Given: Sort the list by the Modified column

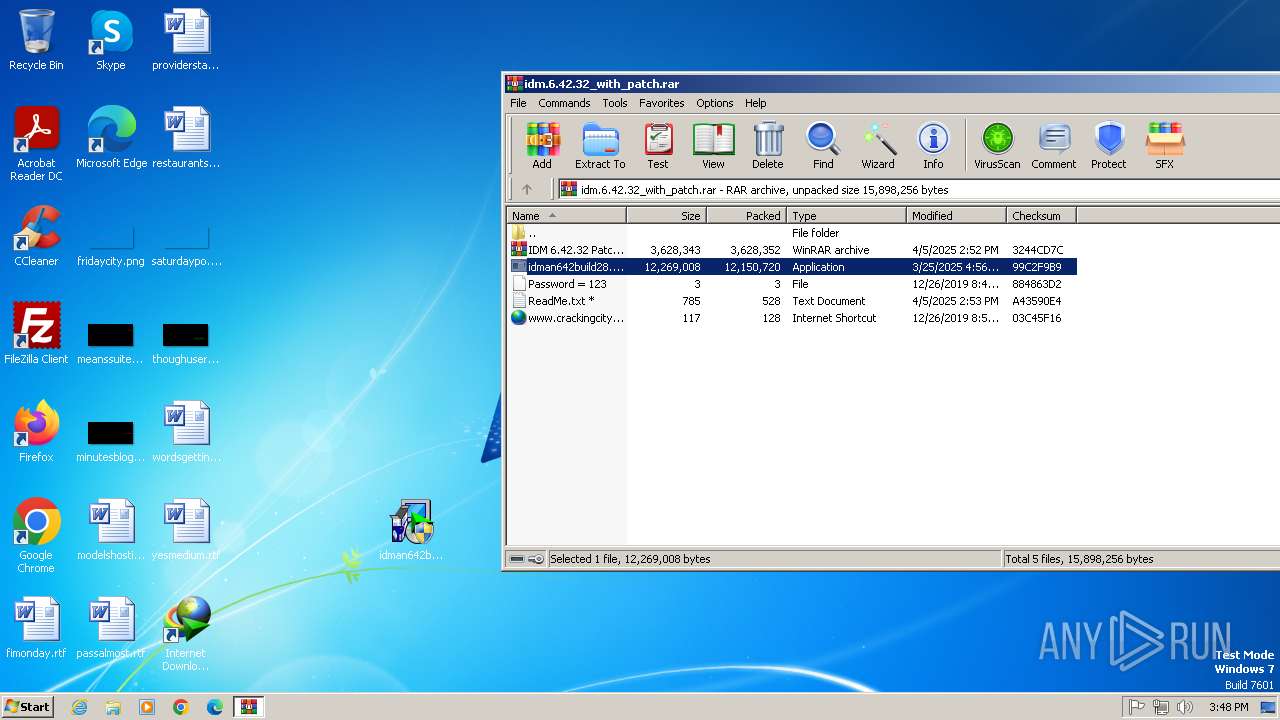Looking at the screenshot, I should [956, 215].
